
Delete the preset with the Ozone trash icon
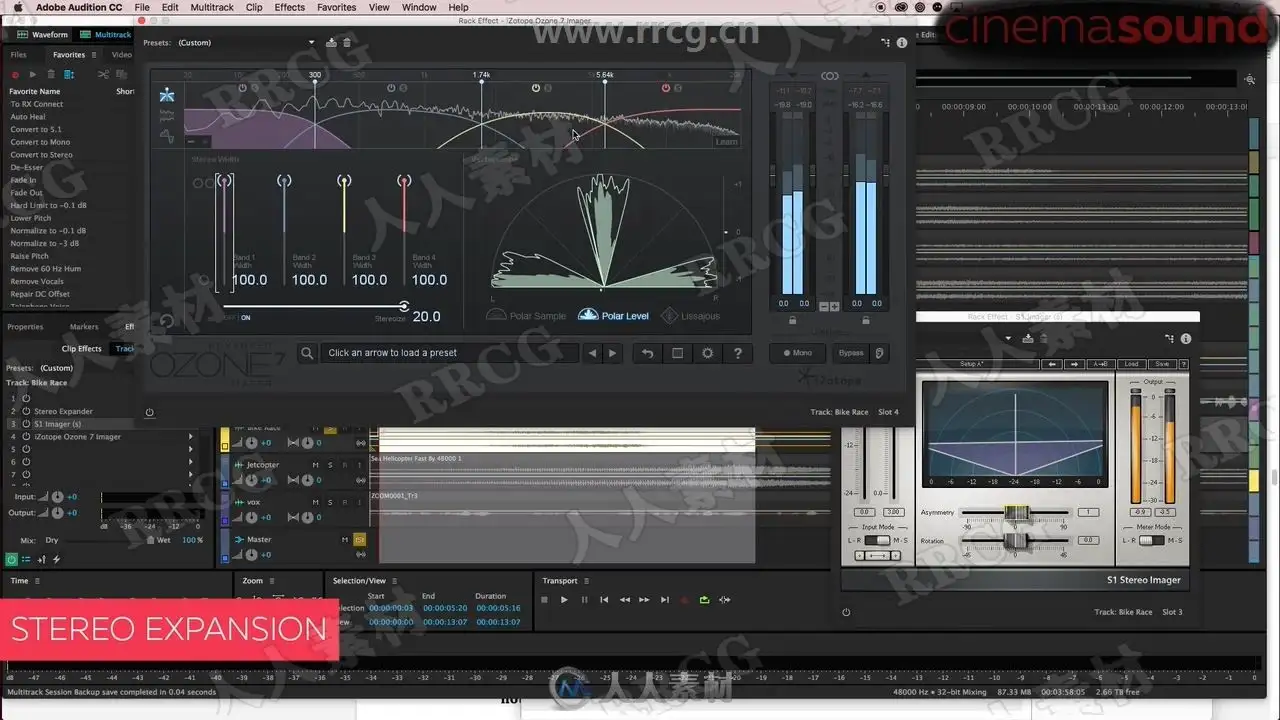(347, 42)
